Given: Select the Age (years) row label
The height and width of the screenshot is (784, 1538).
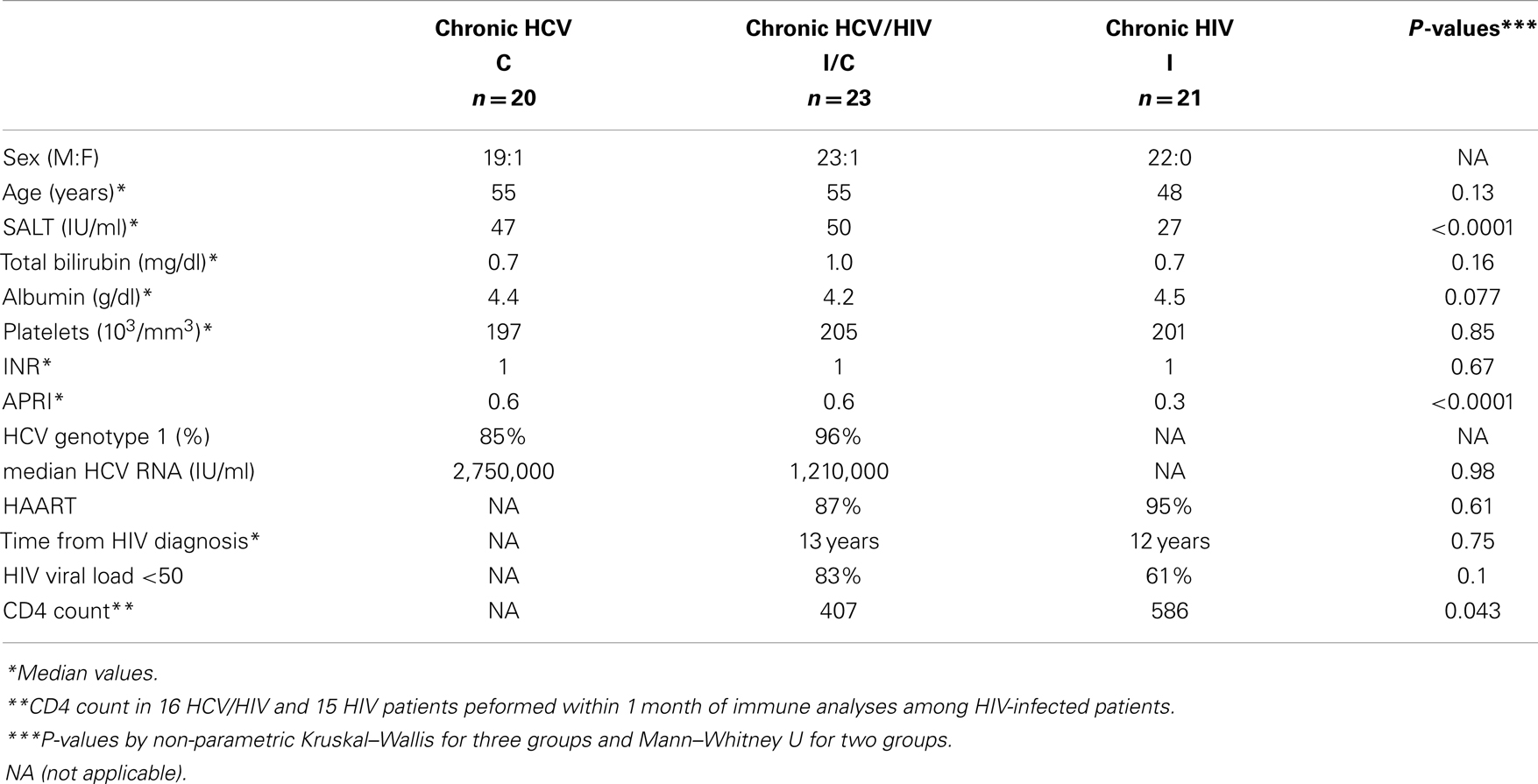Looking at the screenshot, I should coord(71,193).
